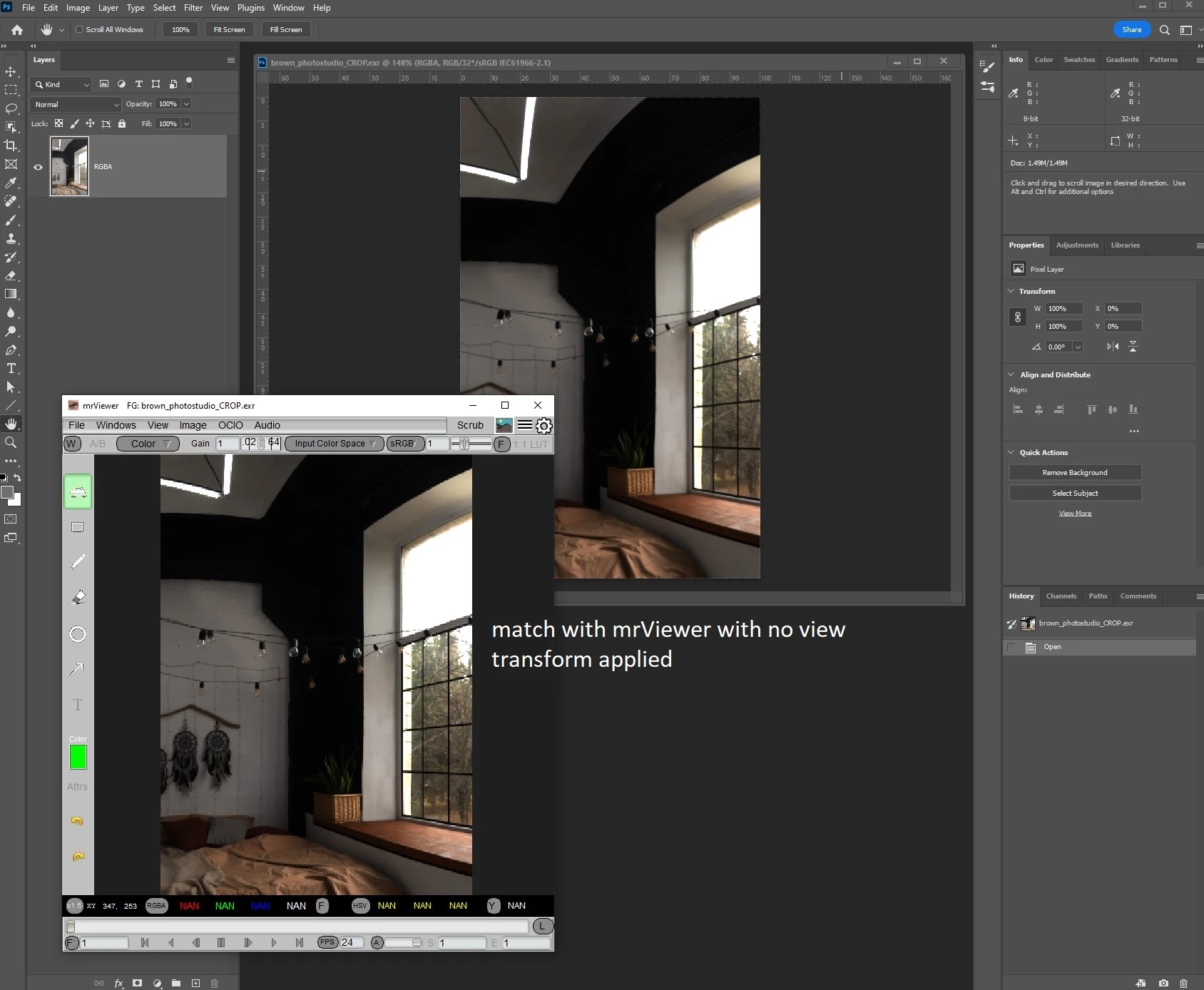The image size is (1204, 990).
Task: Select the Horizontal Type tool
Action: coord(11,369)
